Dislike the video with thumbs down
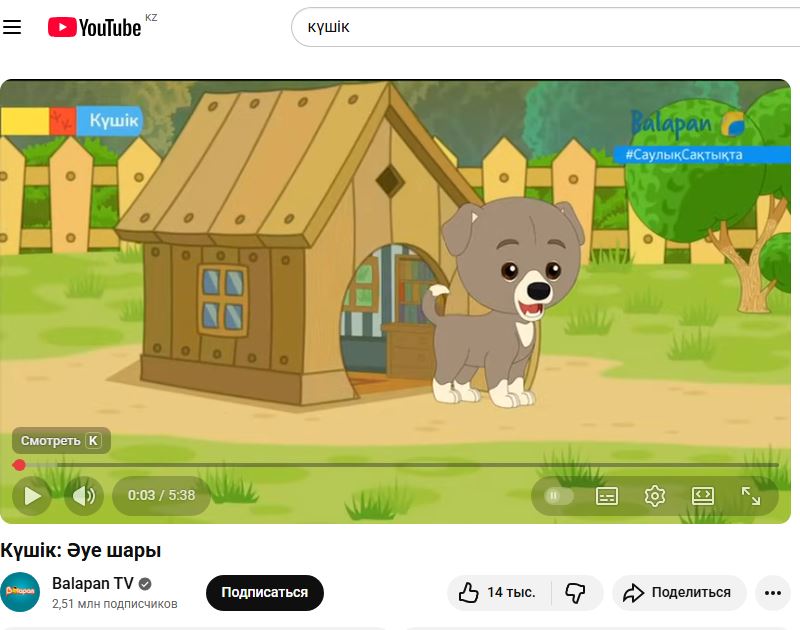Viewport: 800px width, 630px height. click(x=575, y=593)
